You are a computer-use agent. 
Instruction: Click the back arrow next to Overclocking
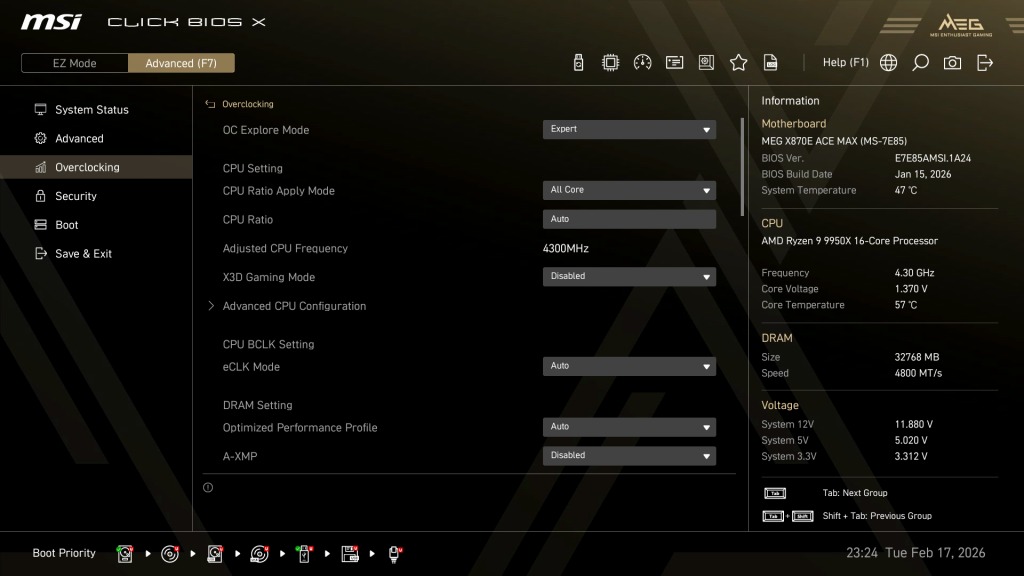tap(210, 104)
